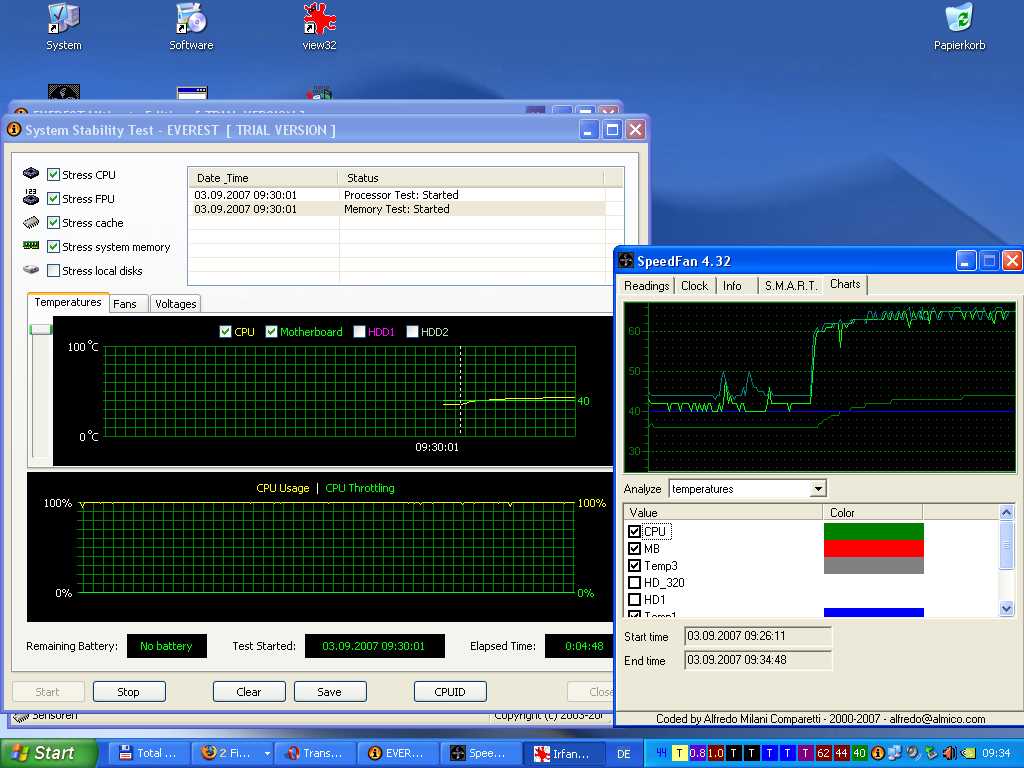This screenshot has height=768, width=1024.
Task: Enable the HDD2 graph checkbox
Action: 412,332
